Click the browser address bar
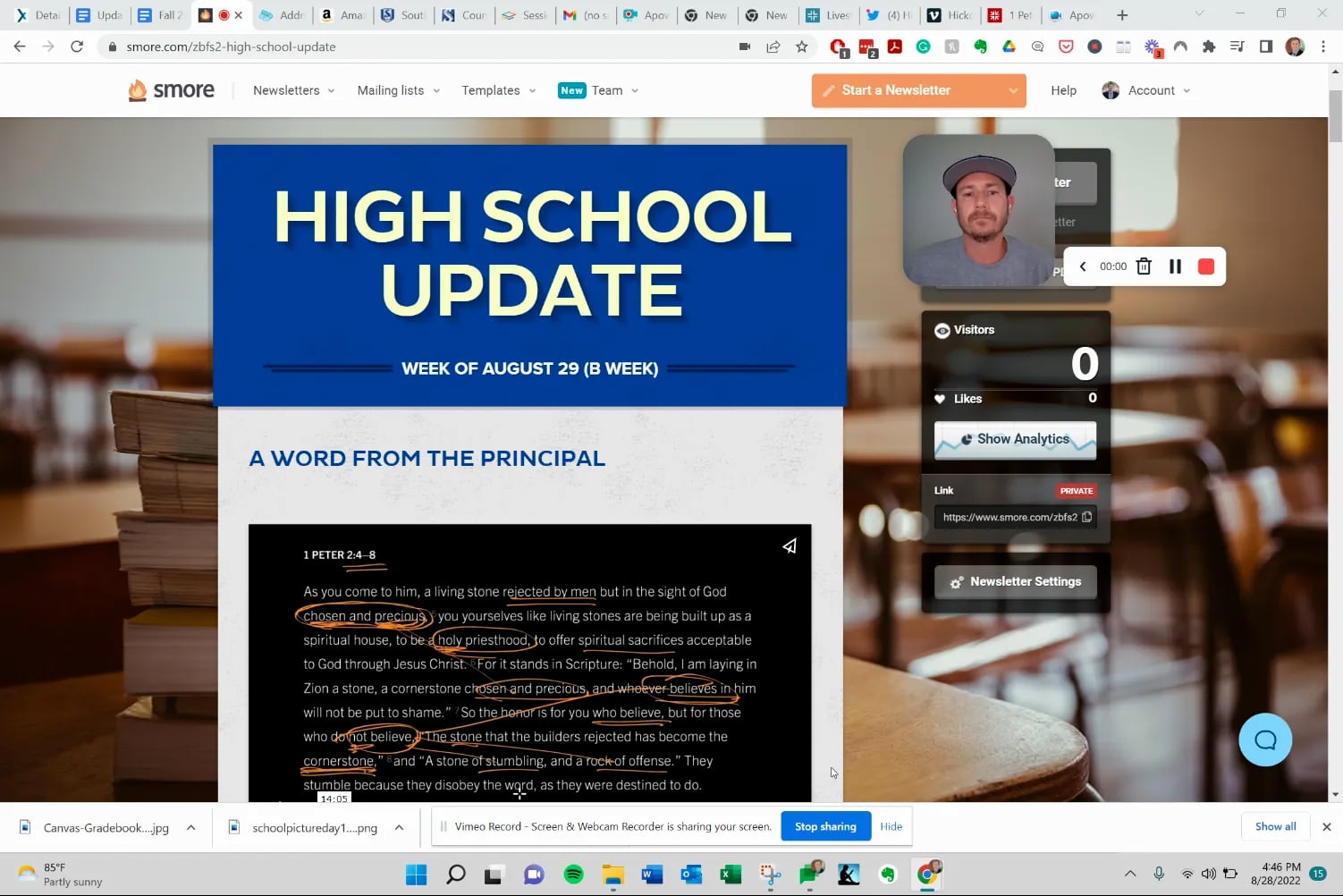Viewport: 1343px width, 896px height. [420, 46]
